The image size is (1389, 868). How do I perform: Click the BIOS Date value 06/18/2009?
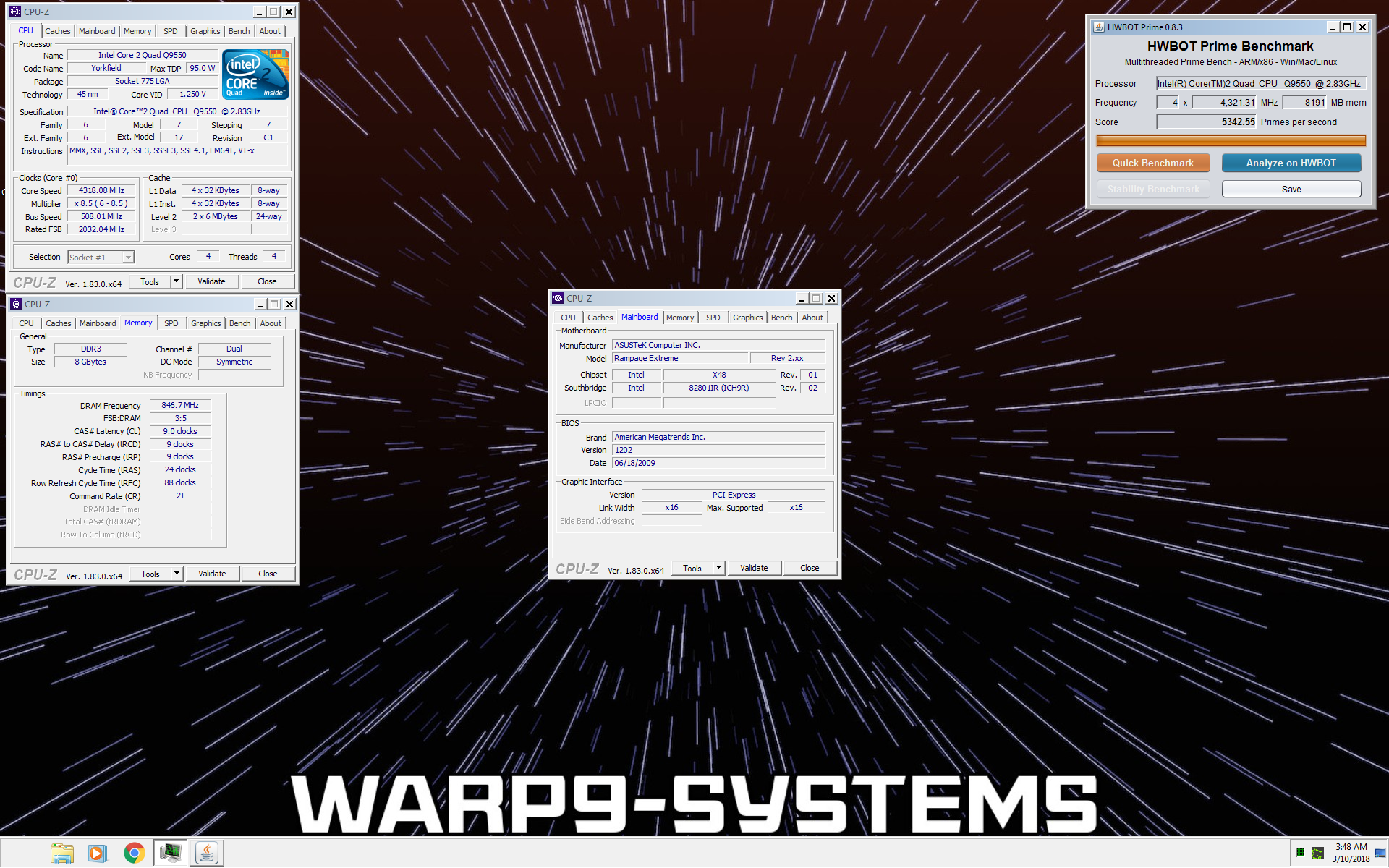click(718, 463)
